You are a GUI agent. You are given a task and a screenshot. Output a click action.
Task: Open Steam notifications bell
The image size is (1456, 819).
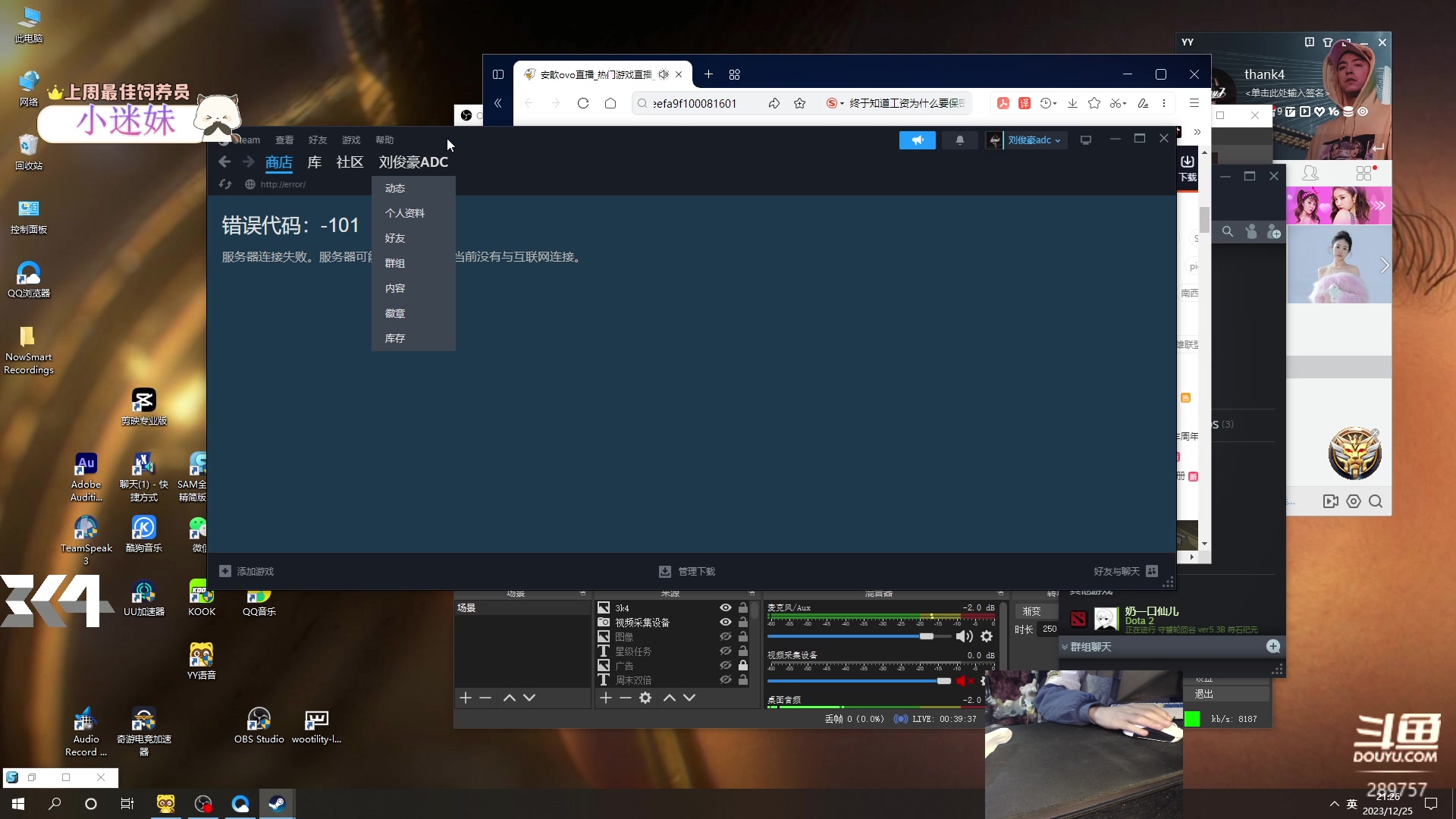(x=959, y=140)
